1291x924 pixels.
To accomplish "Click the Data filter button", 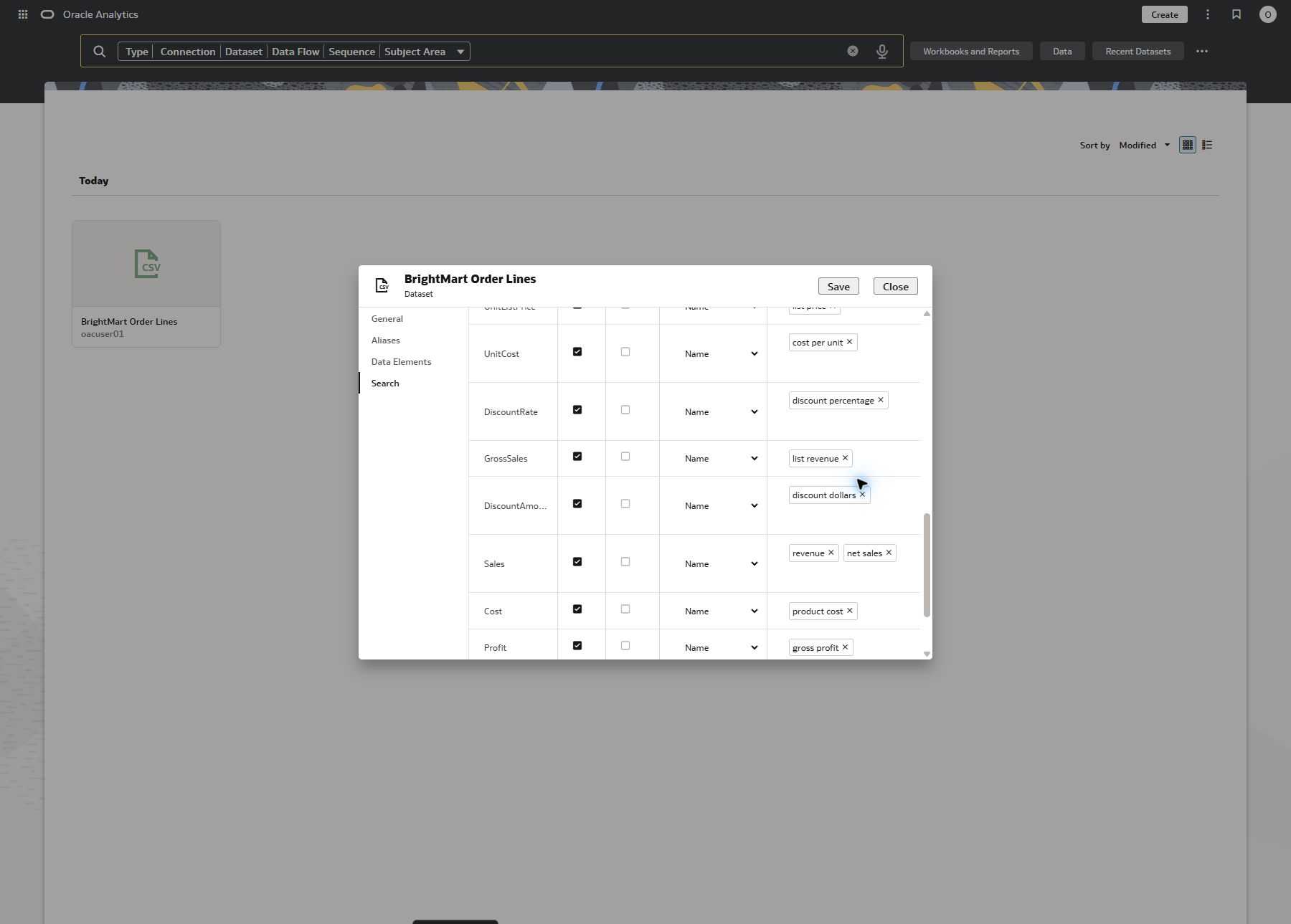I will [x=1062, y=51].
